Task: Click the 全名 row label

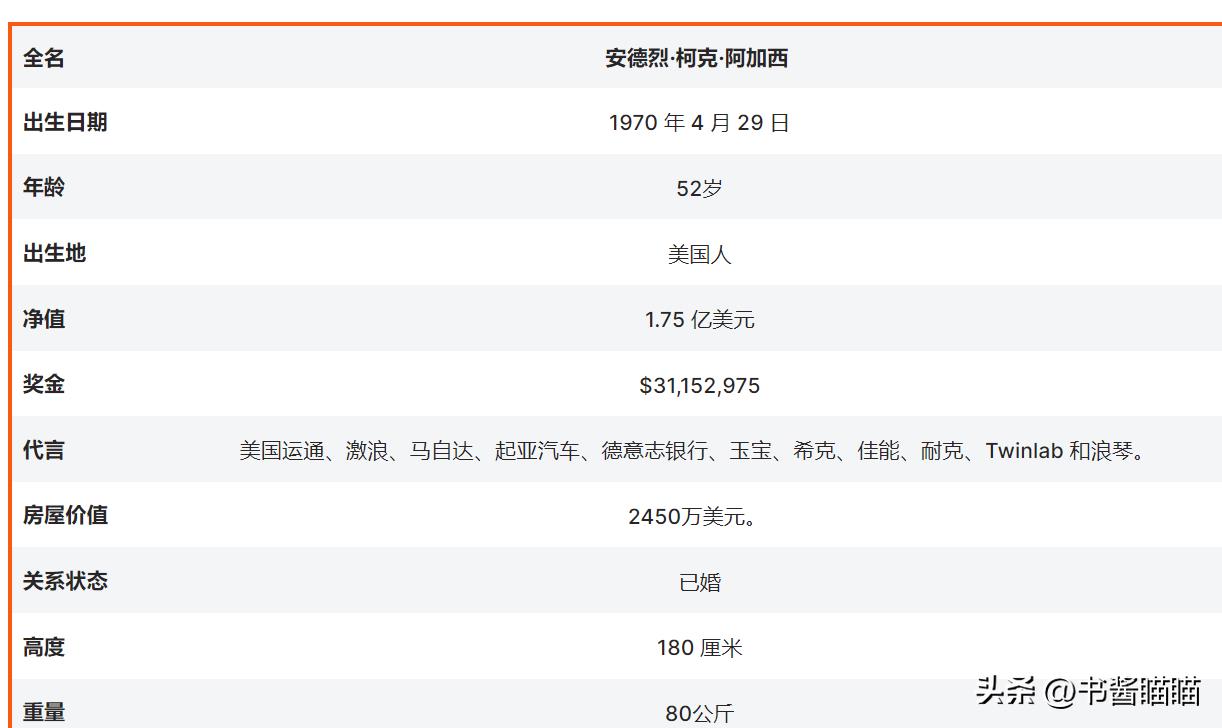Action: click(44, 58)
